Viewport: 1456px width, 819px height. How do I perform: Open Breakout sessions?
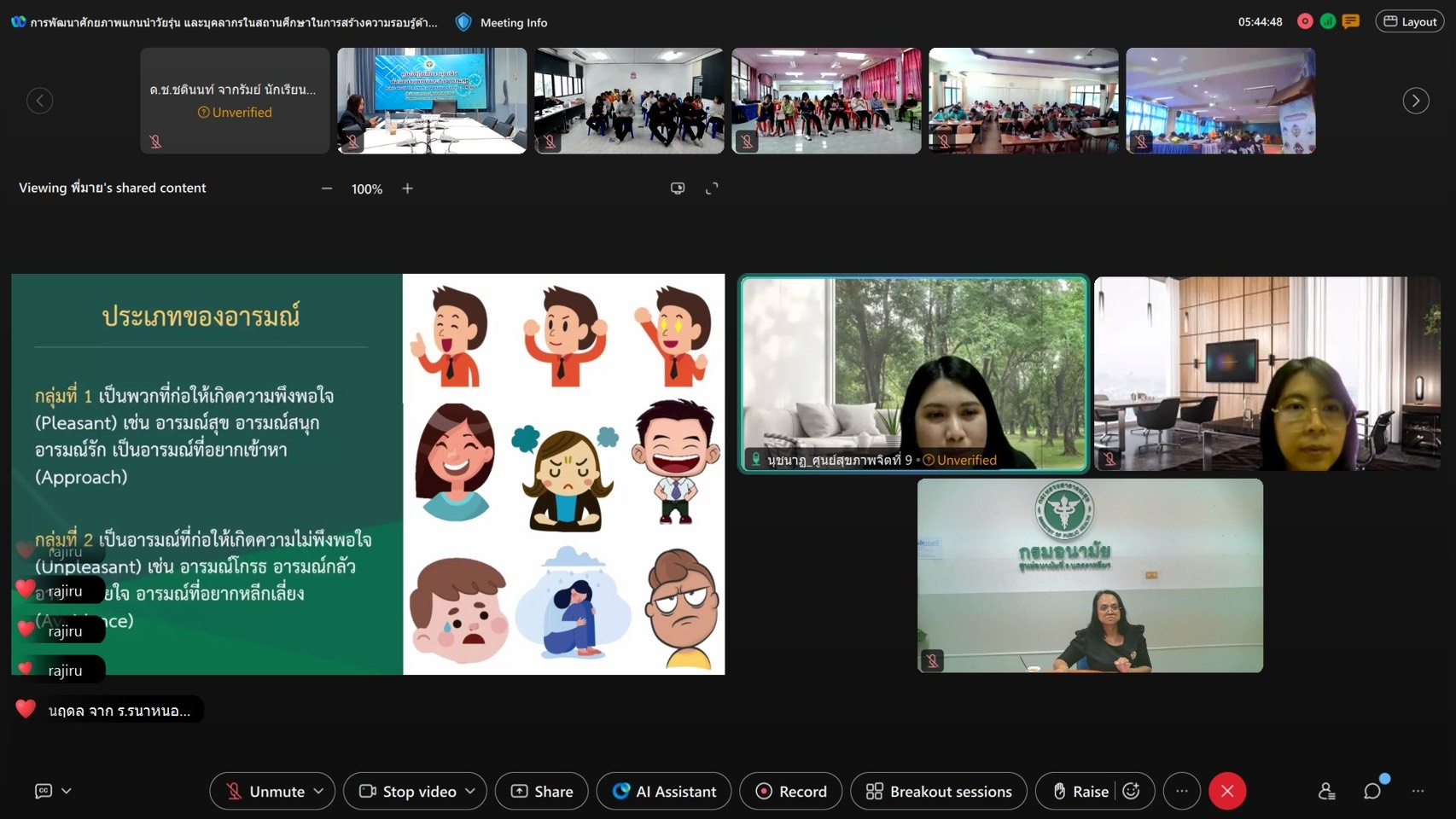tap(939, 792)
